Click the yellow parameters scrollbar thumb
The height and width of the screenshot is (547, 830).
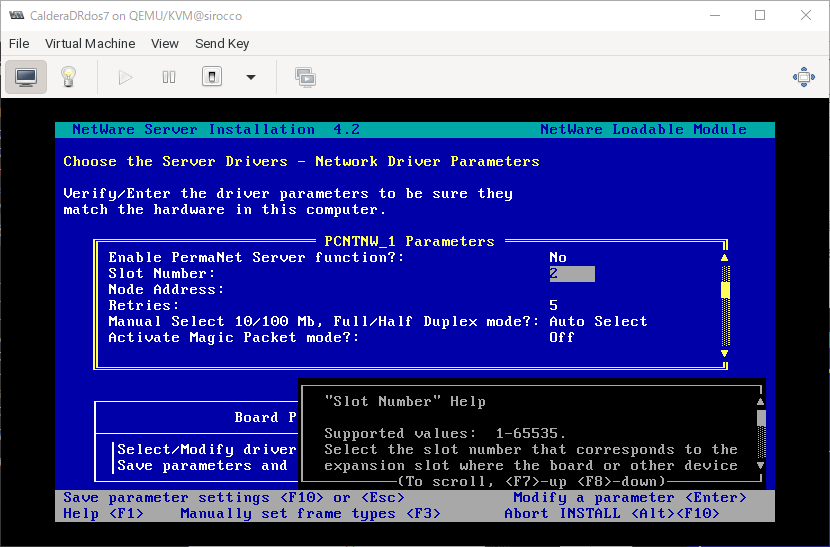(725, 290)
